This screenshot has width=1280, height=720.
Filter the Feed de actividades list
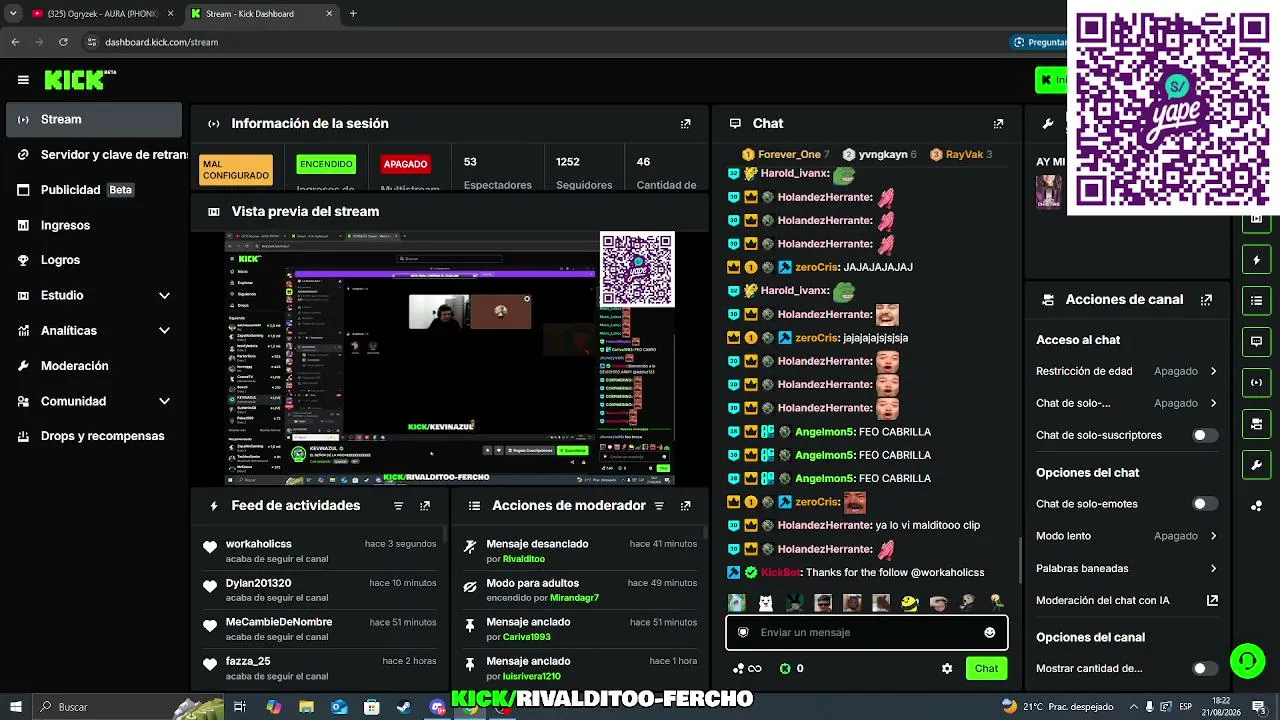[x=398, y=506]
